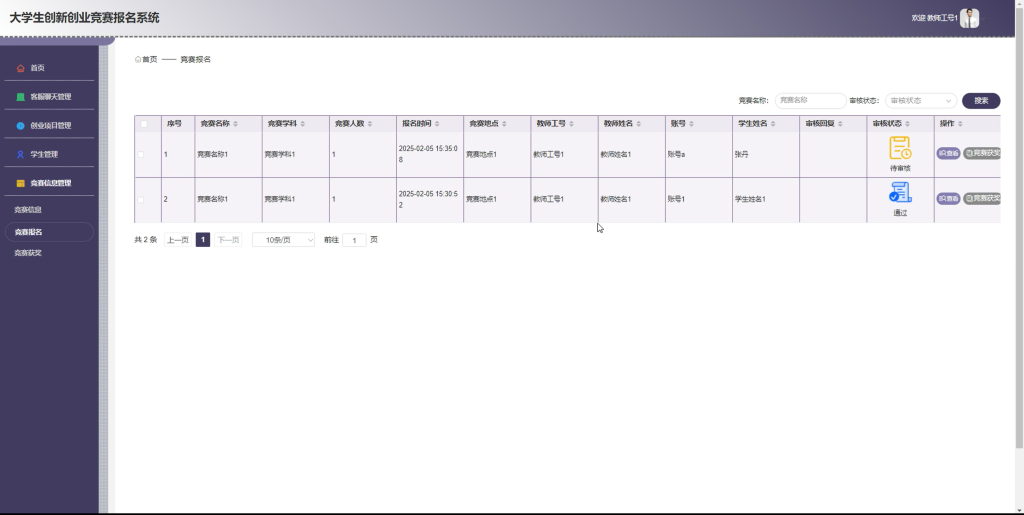Click the 2025-02-05 15:35:08 time cell

428,154
